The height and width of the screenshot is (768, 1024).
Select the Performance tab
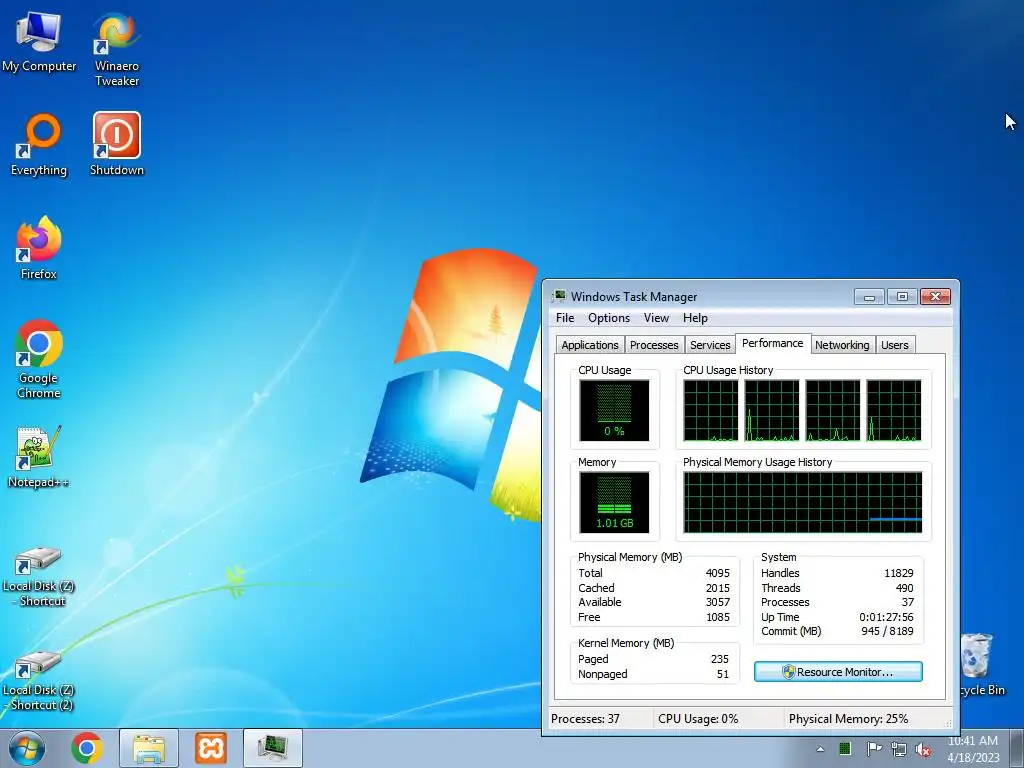pos(773,344)
